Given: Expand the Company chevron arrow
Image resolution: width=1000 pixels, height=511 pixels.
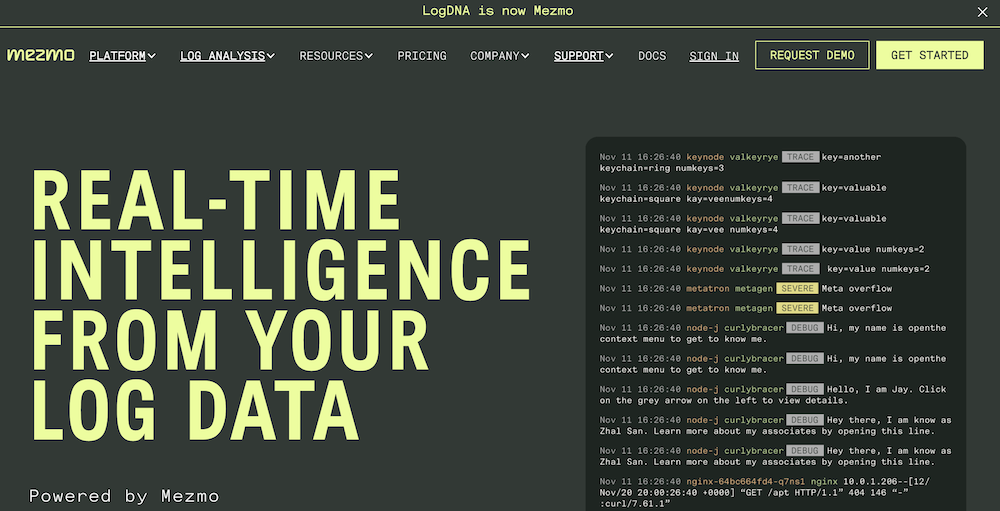Looking at the screenshot, I should pos(526,56).
